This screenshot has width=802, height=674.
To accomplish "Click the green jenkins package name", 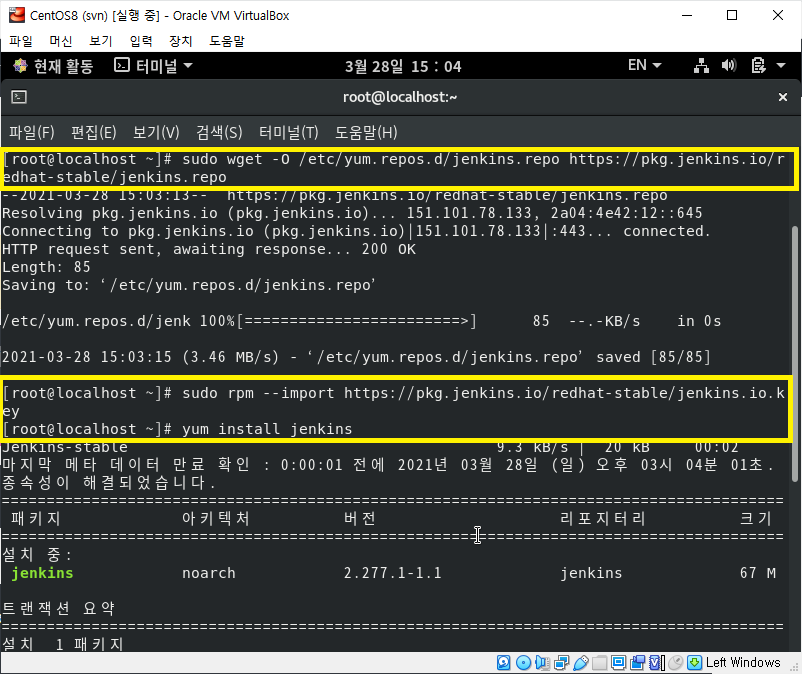I will click(42, 573).
